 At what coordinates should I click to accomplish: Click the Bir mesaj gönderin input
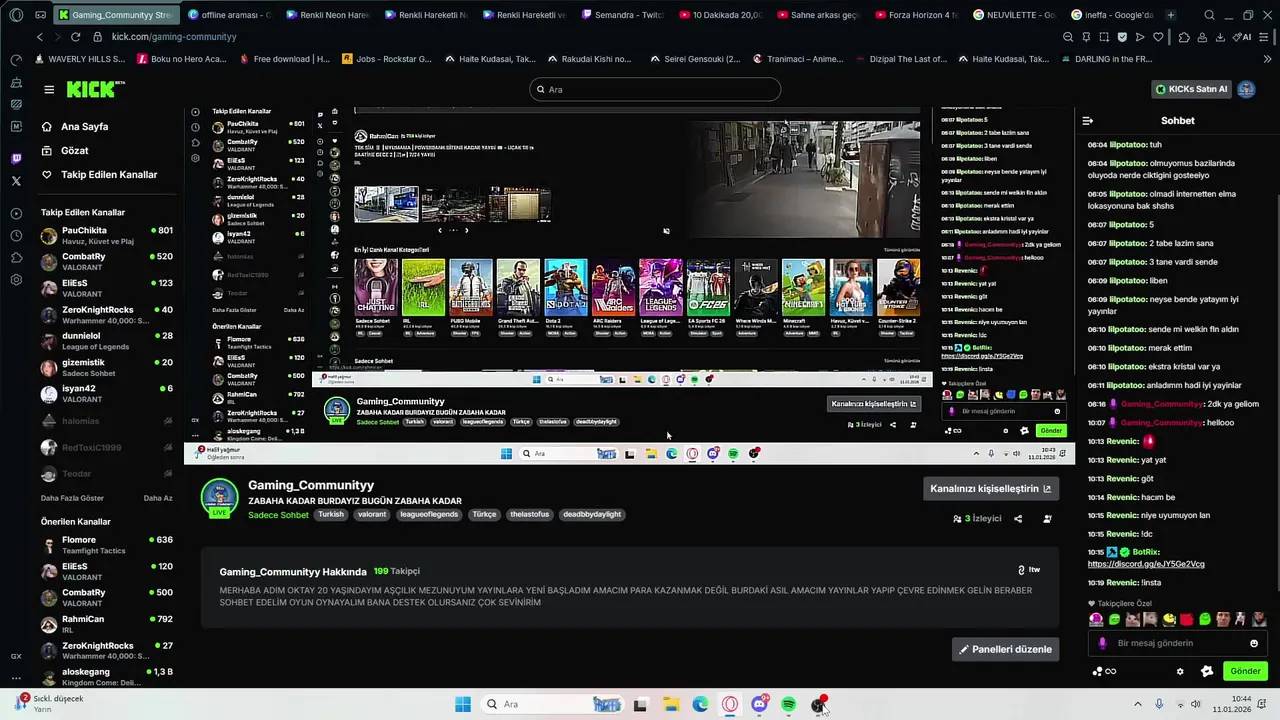click(1178, 643)
